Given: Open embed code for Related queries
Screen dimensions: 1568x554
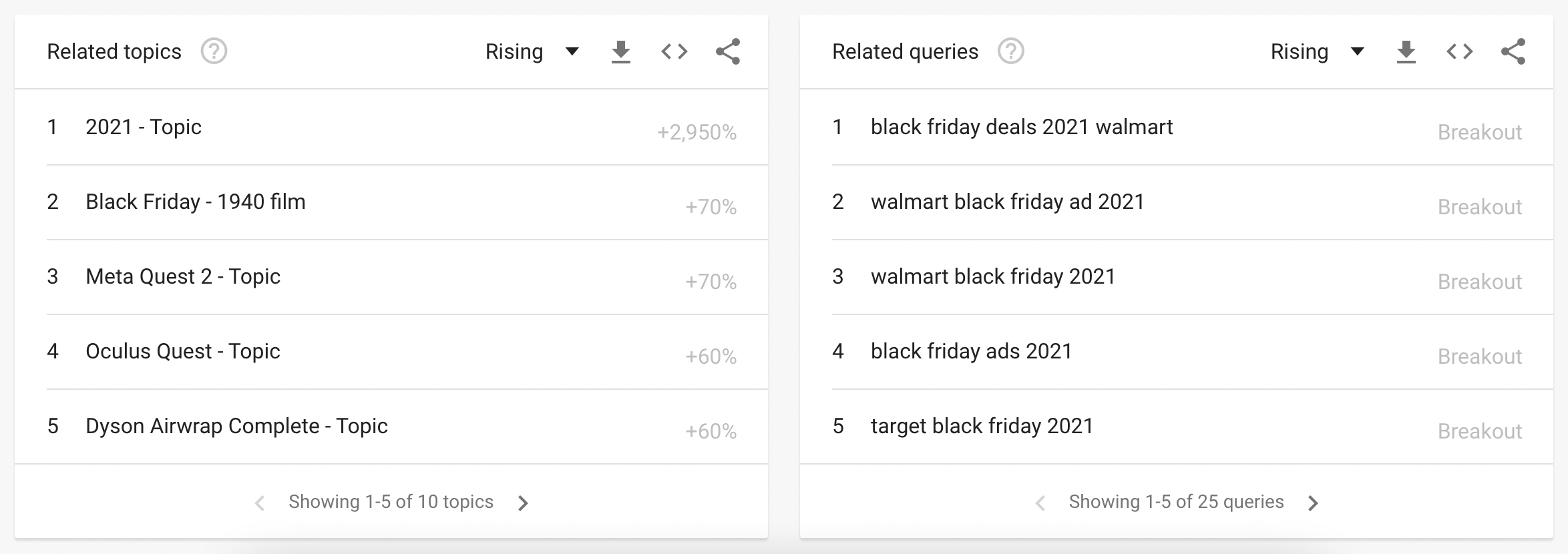Looking at the screenshot, I should (1460, 51).
